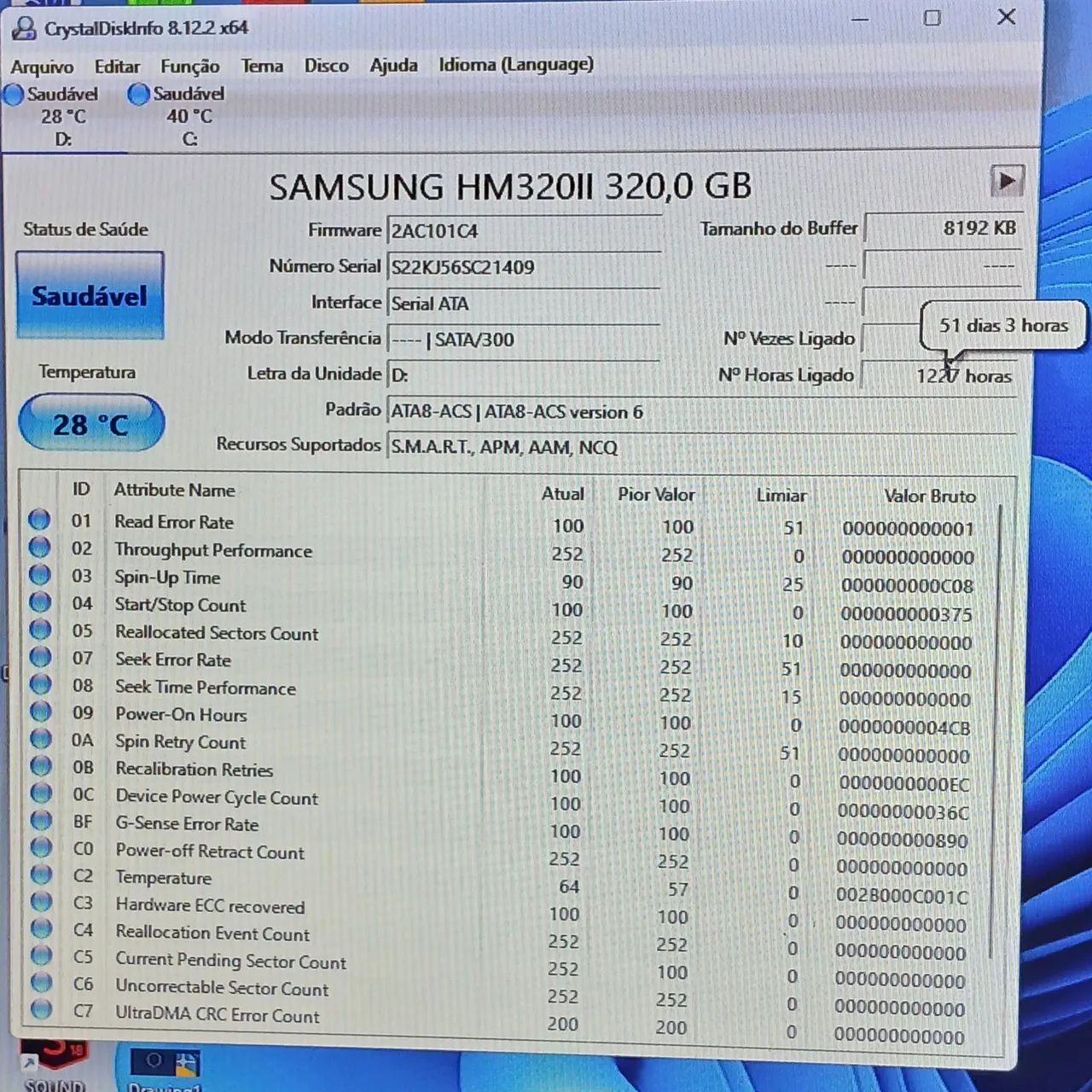This screenshot has height=1092, width=1092.
Task: Click the Saudável health status button
Action: pyautogui.click(x=90, y=296)
